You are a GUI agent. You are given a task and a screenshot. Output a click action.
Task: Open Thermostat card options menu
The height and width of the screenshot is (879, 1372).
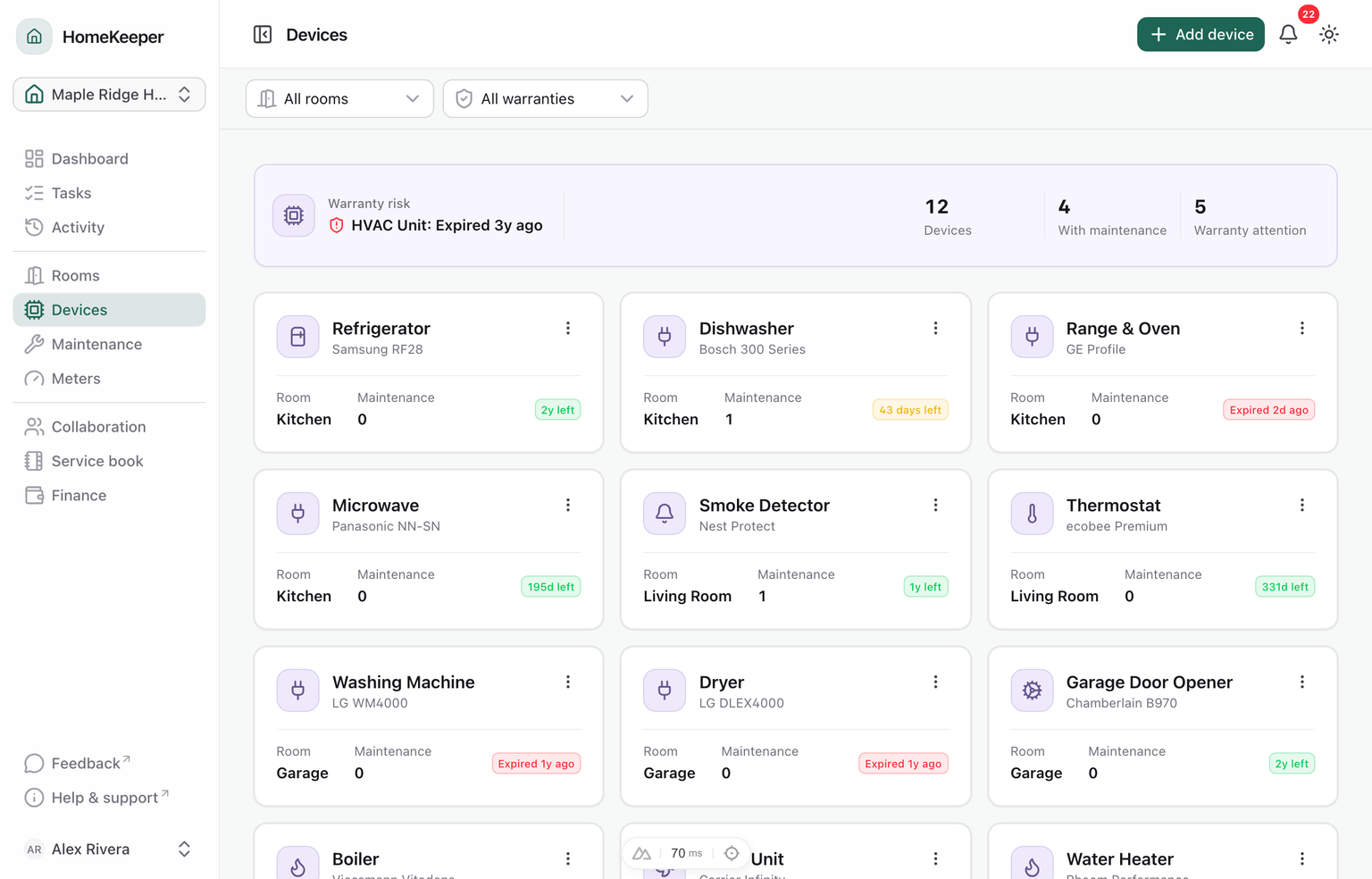[x=1302, y=506]
